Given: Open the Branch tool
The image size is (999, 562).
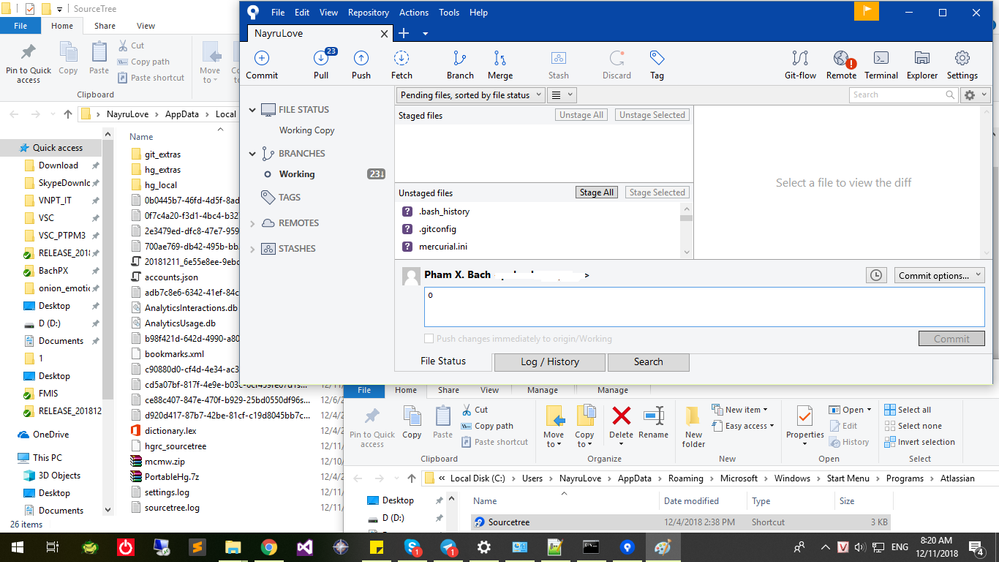Looking at the screenshot, I should click(459, 65).
